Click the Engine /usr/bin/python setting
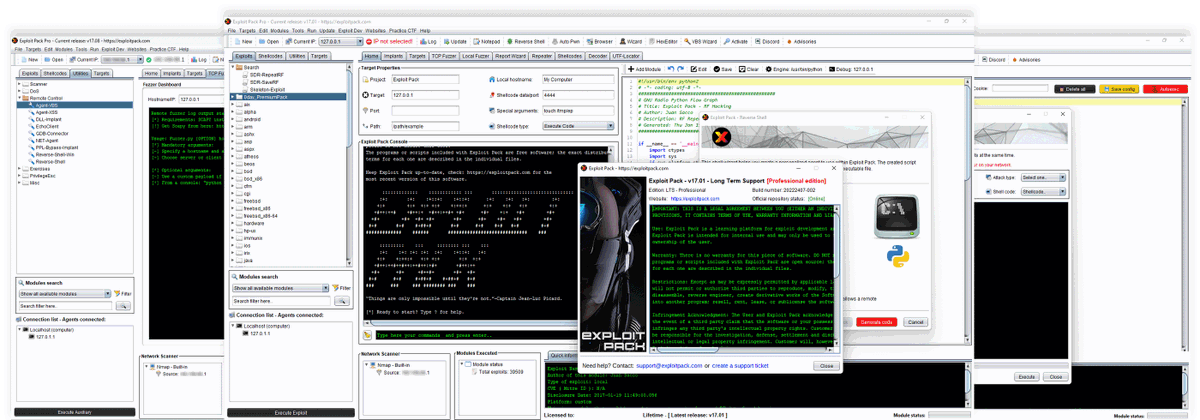This screenshot has width=1200, height=420. tap(792, 69)
